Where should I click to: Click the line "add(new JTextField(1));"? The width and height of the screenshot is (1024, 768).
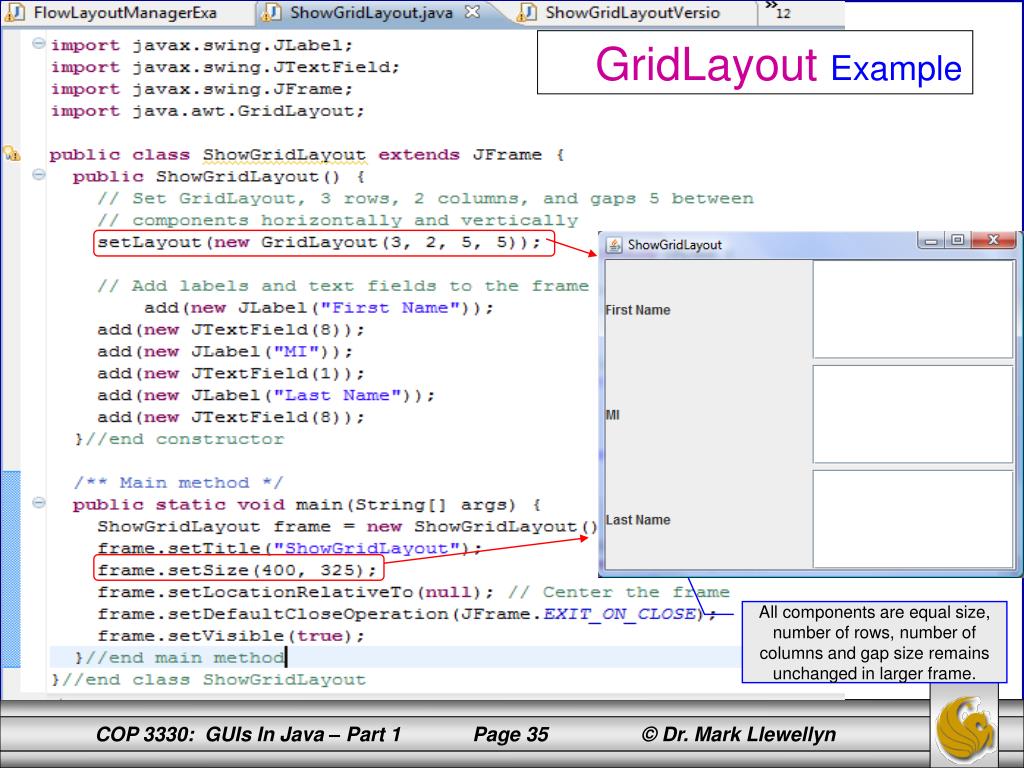231,374
